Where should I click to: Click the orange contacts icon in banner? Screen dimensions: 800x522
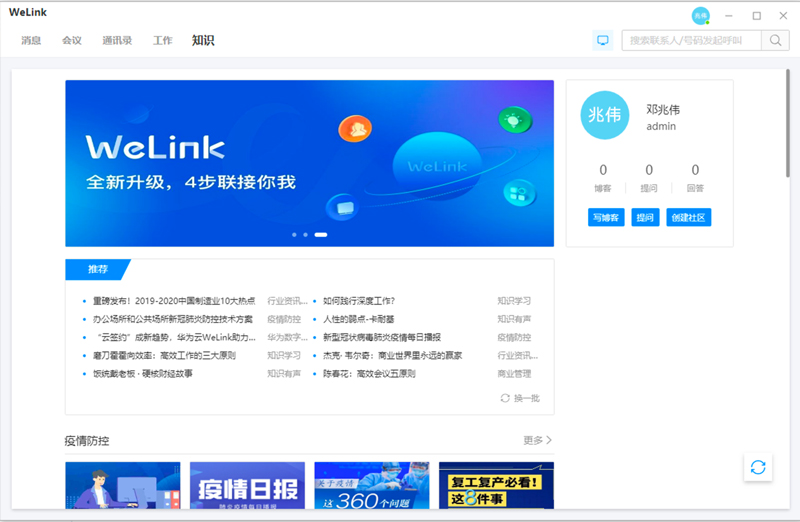tap(355, 129)
